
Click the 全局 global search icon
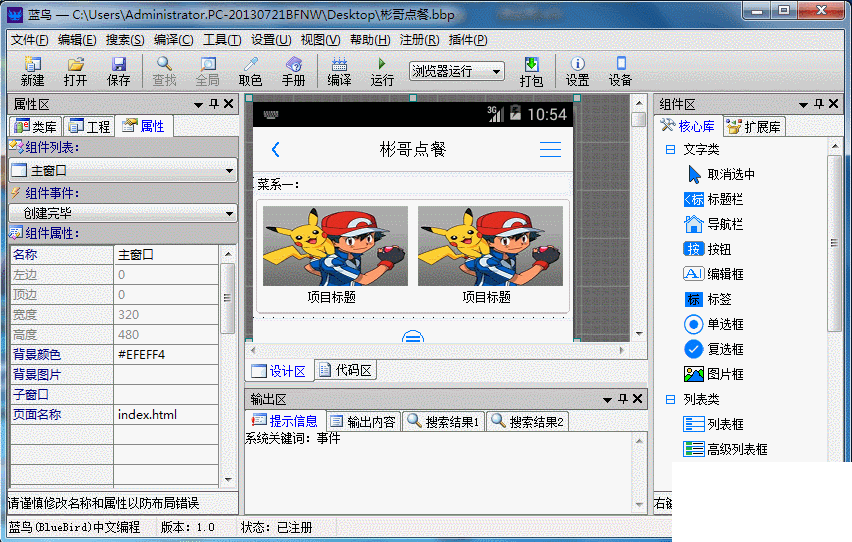[x=208, y=71]
